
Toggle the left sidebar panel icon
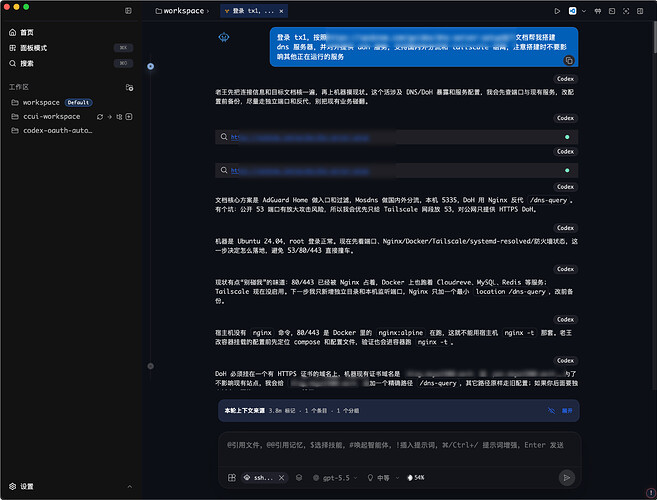point(128,10)
